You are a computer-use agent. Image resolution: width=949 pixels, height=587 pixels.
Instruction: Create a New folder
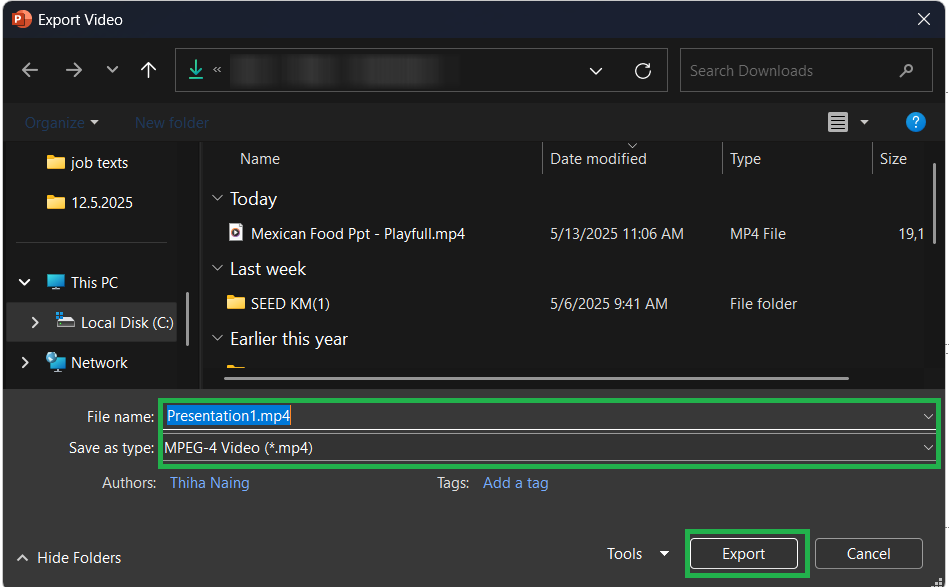point(172,123)
